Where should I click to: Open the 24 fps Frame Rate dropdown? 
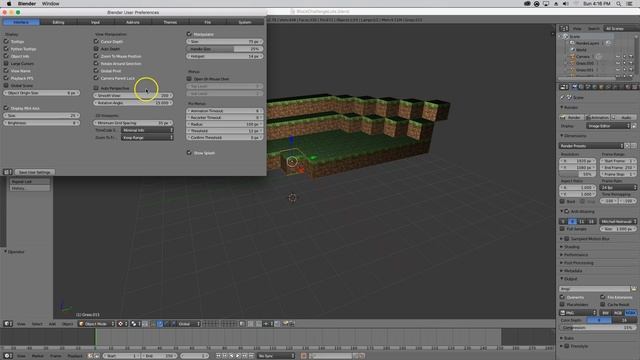click(618, 187)
